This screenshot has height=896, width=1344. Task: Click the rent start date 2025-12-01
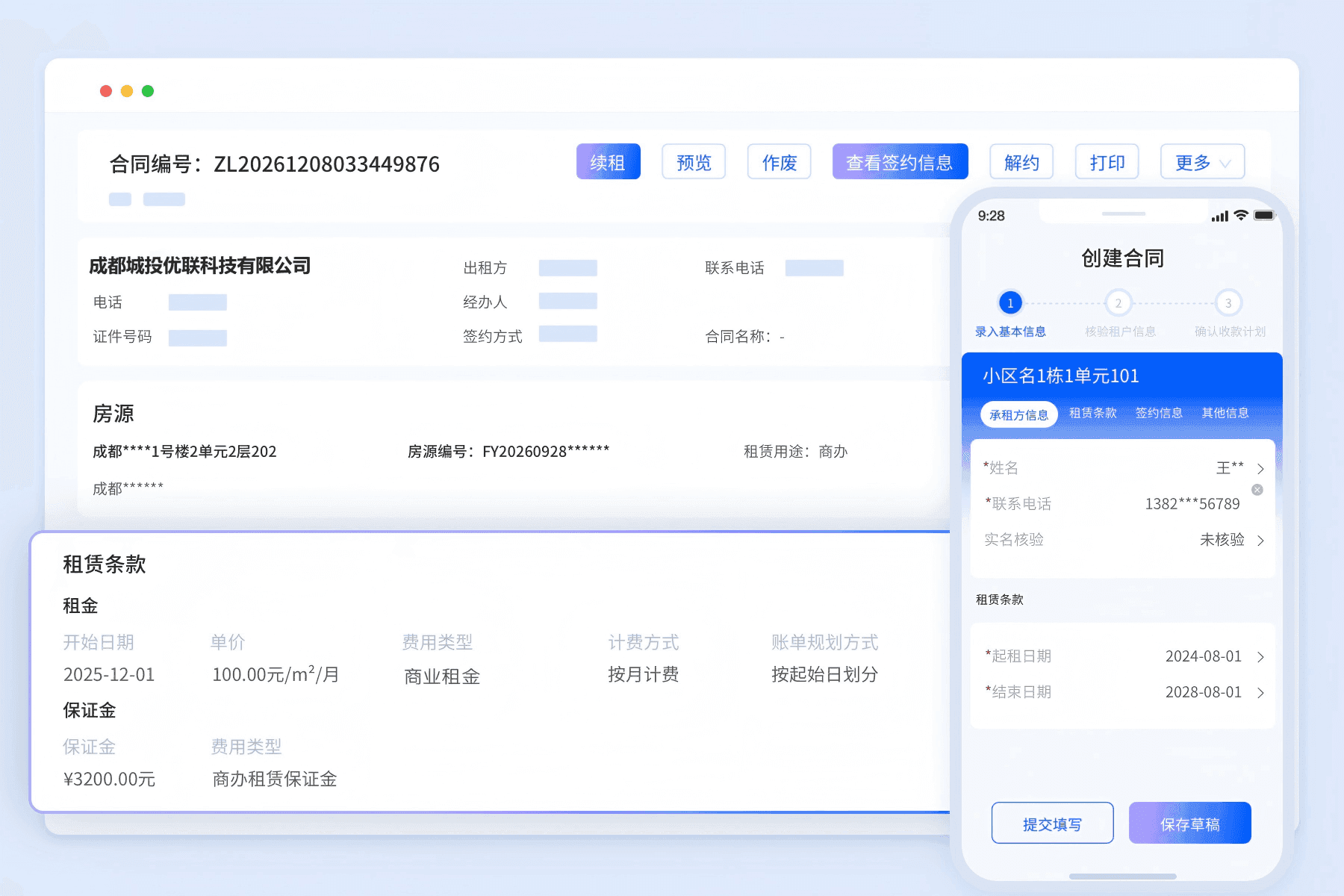click(x=109, y=675)
